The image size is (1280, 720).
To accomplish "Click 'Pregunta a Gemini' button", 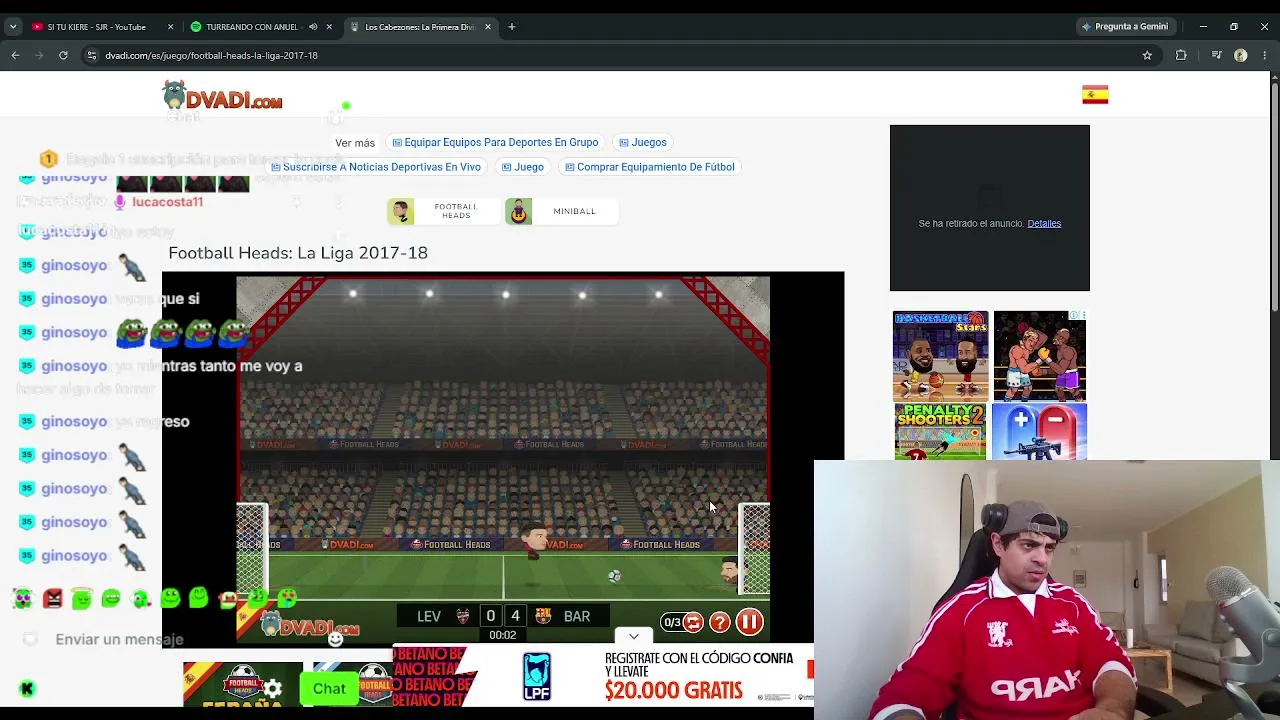I will pyautogui.click(x=1124, y=27).
